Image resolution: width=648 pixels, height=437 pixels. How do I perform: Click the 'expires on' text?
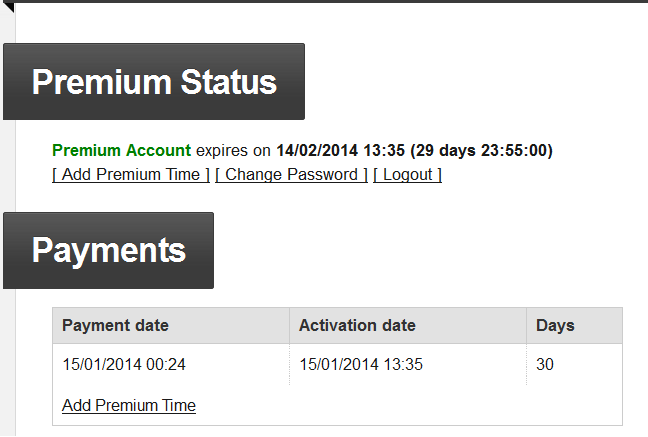(233, 151)
